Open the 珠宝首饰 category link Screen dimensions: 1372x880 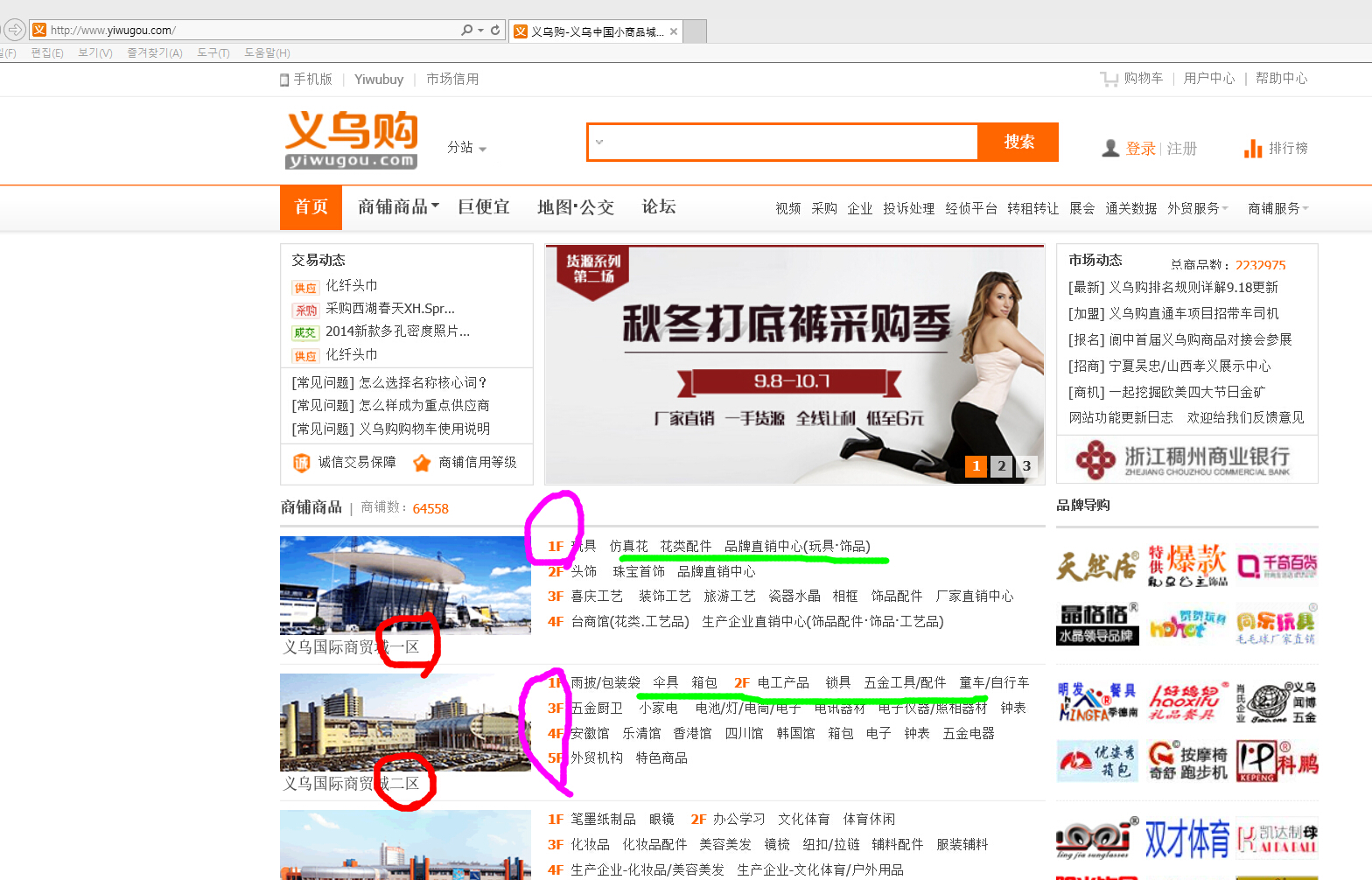pos(639,571)
